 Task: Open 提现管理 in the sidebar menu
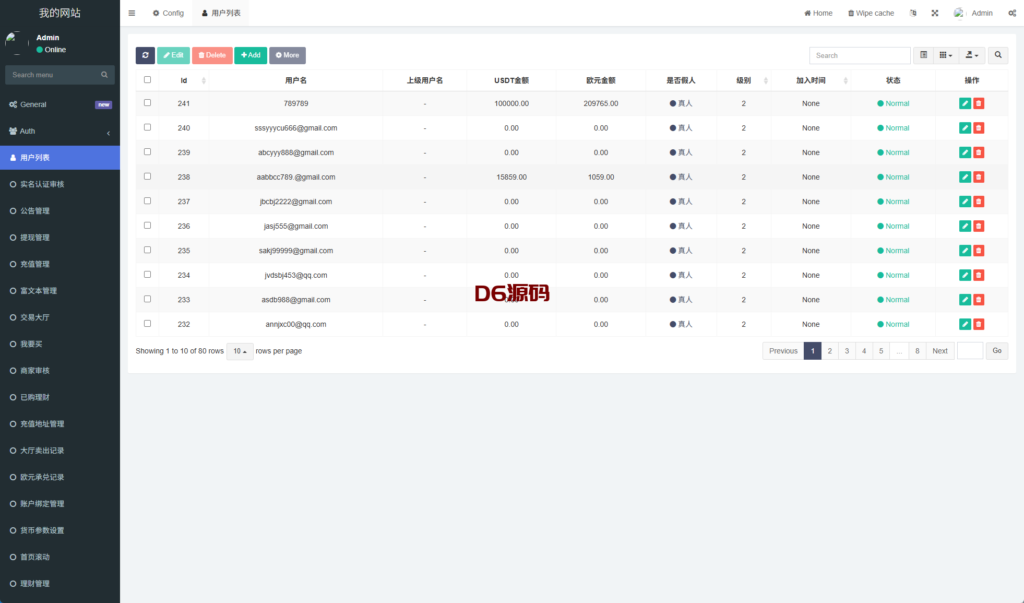(x=35, y=238)
